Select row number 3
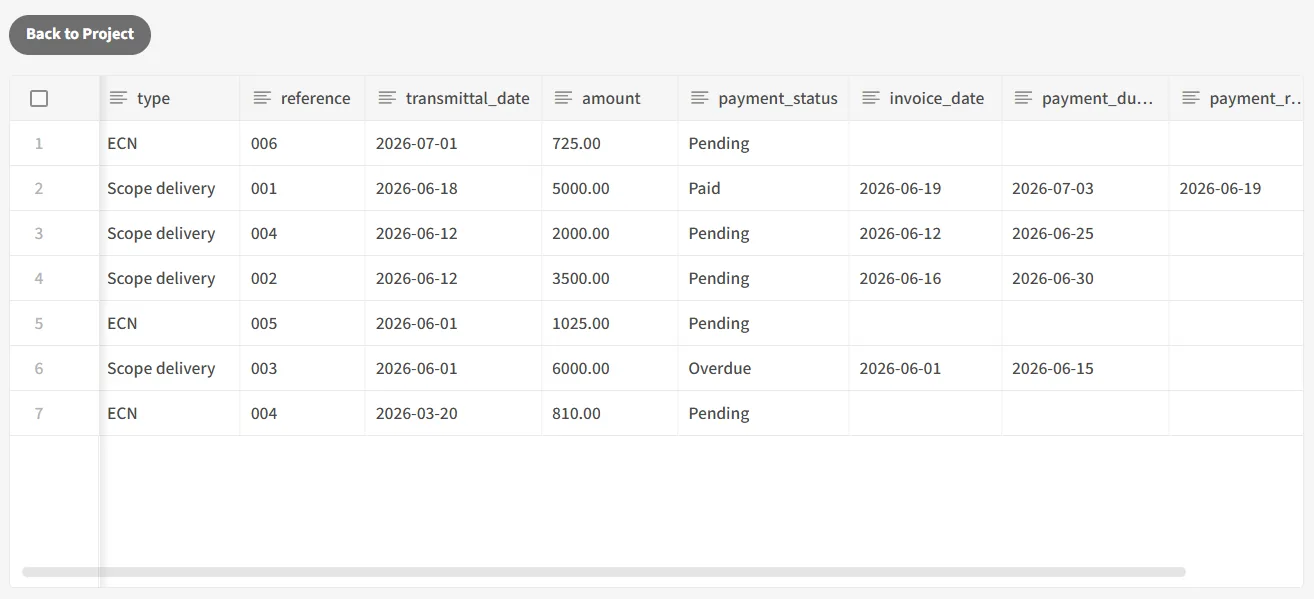The image size is (1314, 599). [x=39, y=233]
